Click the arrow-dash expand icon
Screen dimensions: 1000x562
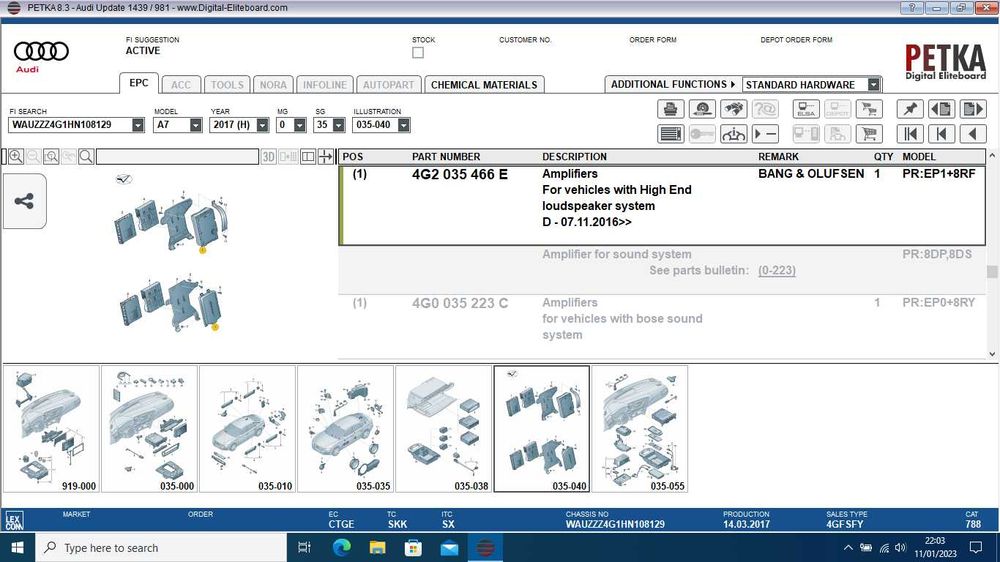point(765,134)
